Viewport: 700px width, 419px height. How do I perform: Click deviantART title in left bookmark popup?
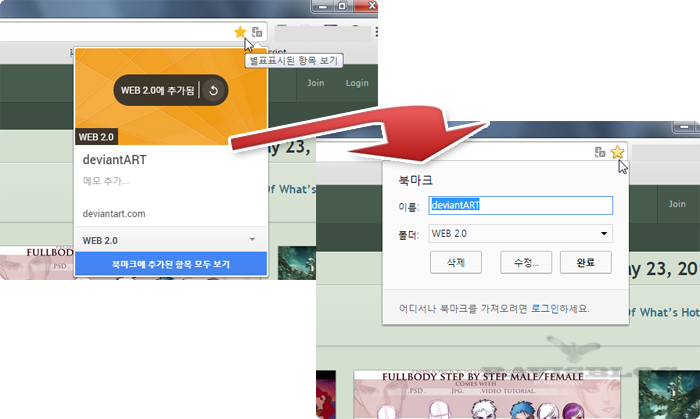[x=114, y=160]
